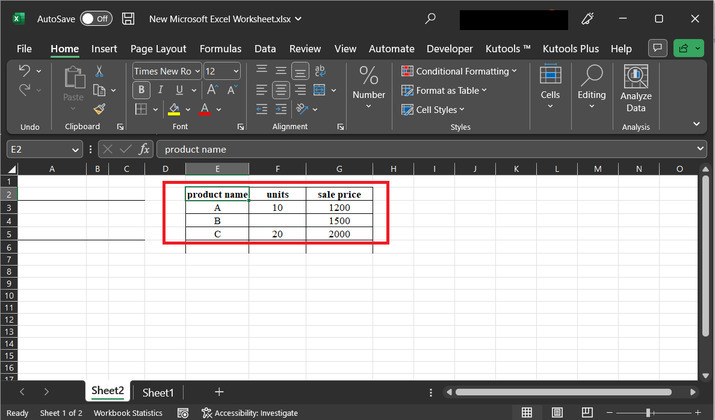This screenshot has height=420, width=715.
Task: Click the green Share button
Action: pyautogui.click(x=688, y=48)
